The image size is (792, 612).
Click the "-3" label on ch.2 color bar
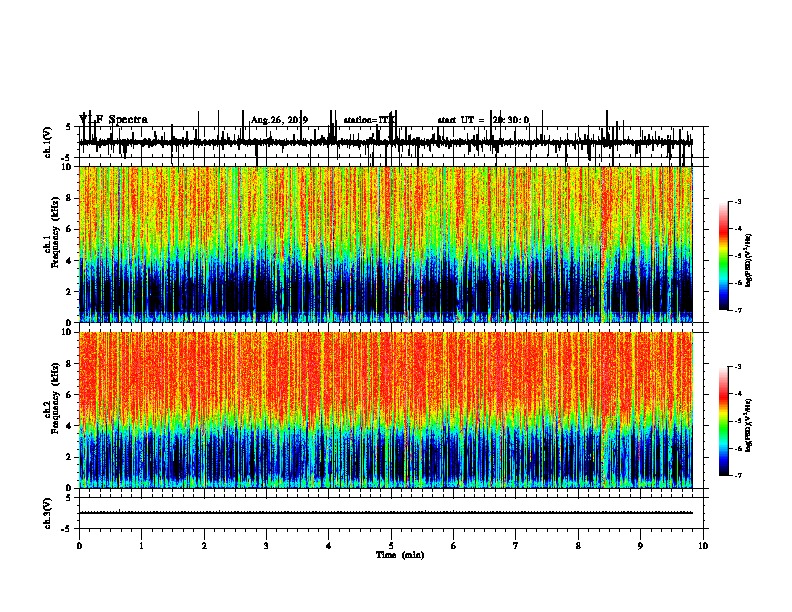pyautogui.click(x=738, y=367)
